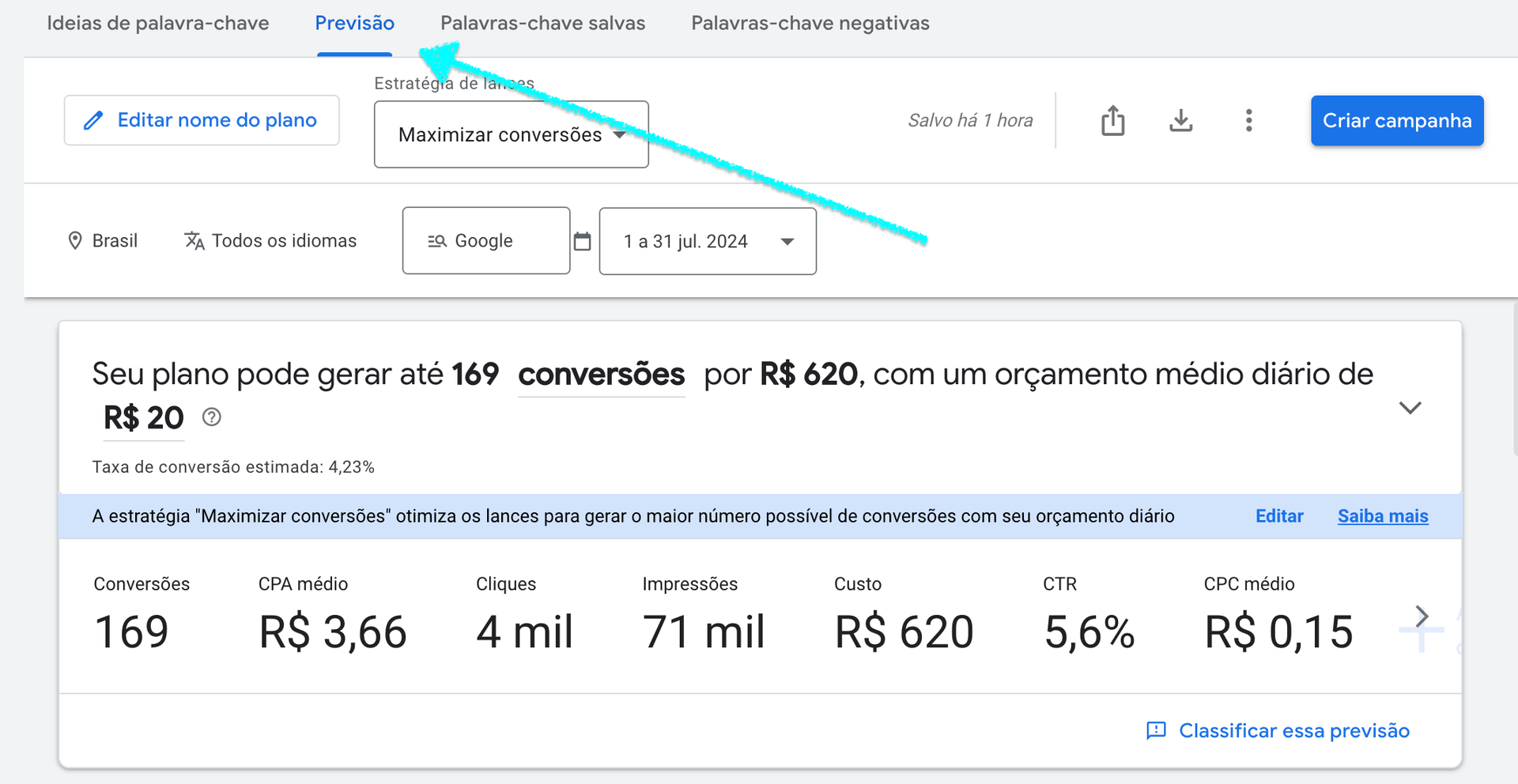
Task: Open the Google network selector
Action: coord(485,240)
